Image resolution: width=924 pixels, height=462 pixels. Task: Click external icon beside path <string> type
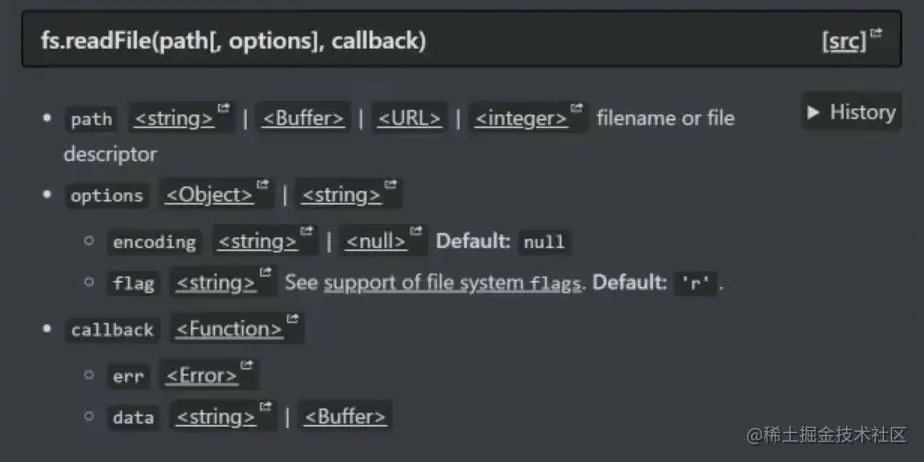coord(223,108)
